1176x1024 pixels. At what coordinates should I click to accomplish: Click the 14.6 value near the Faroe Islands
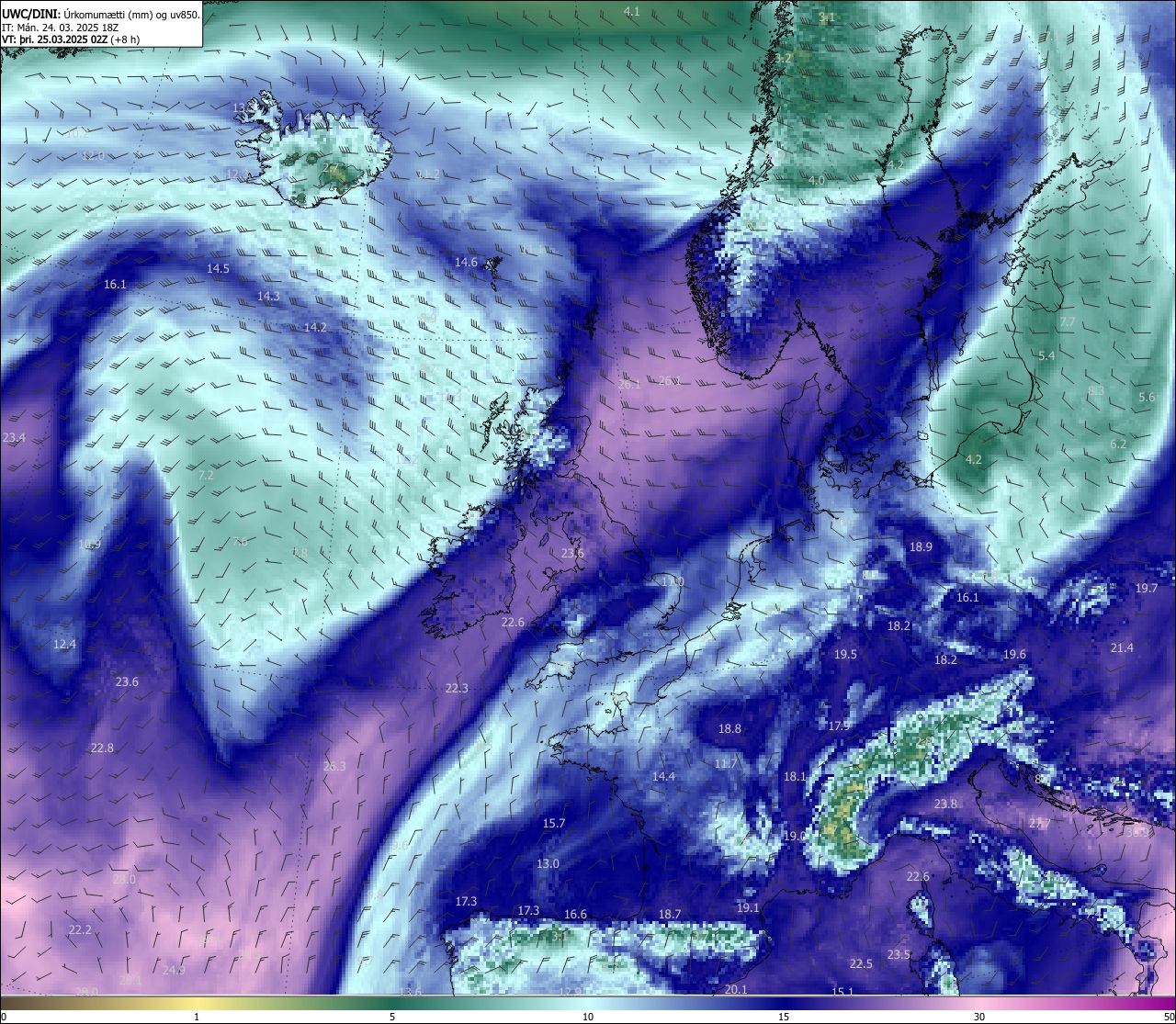tap(466, 263)
